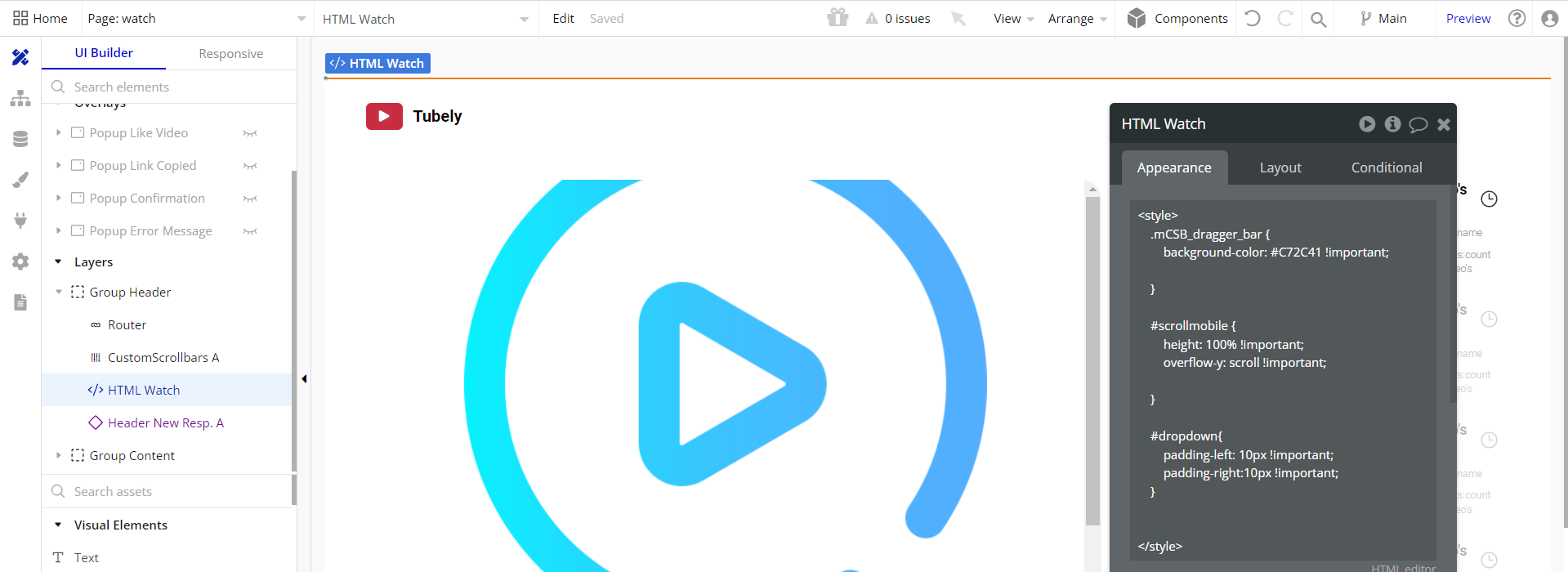Click the Tubely red play logo

coord(384,116)
